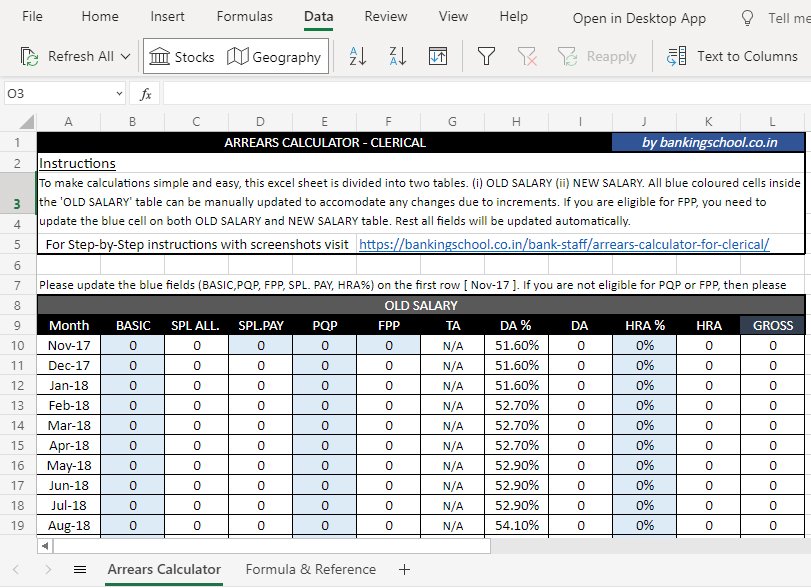The height and width of the screenshot is (588, 811).
Task: Click the Sort Ascending A-Z icon
Action: coord(358,57)
